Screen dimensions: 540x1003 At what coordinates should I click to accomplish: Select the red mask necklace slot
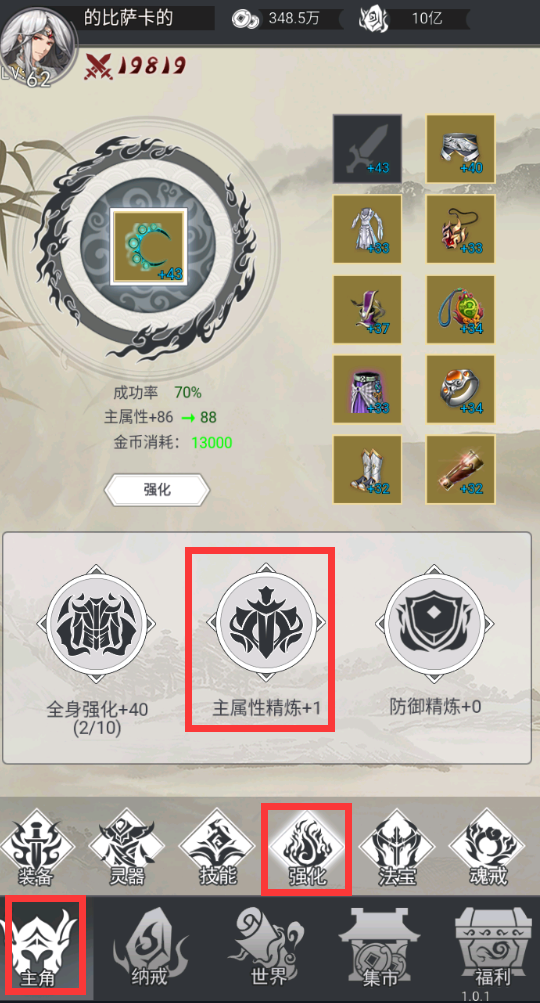tap(460, 229)
